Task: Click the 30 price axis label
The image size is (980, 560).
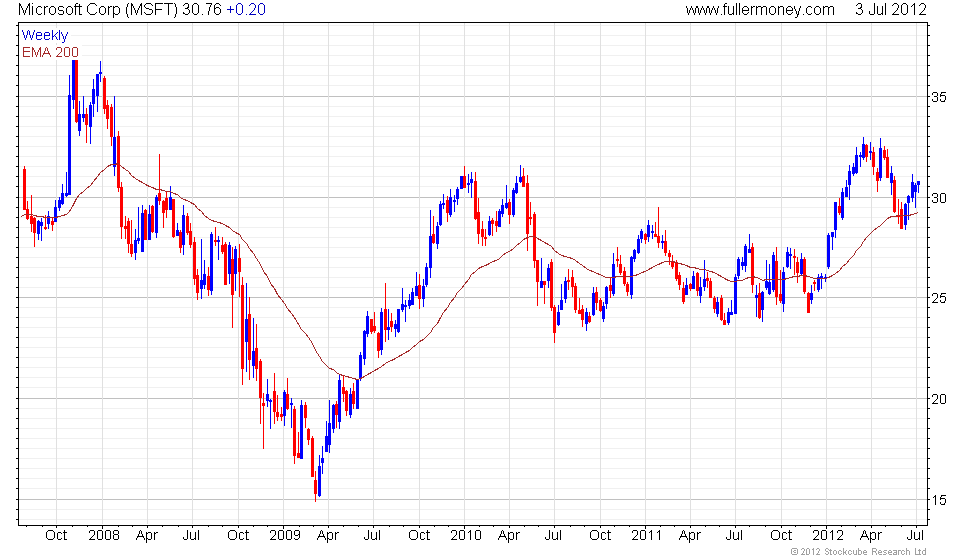Action: (939, 199)
